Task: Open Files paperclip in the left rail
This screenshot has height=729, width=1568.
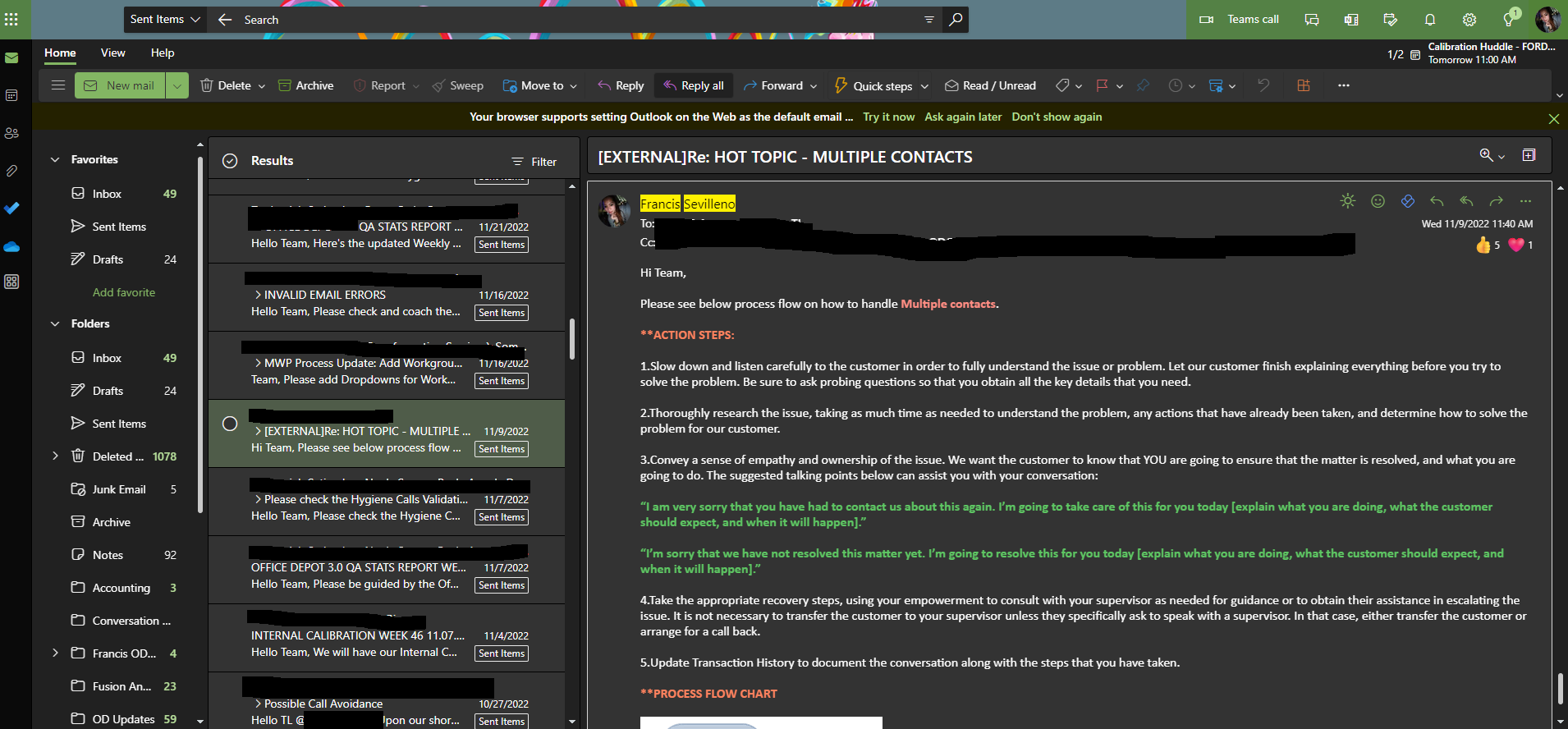Action: [11, 171]
